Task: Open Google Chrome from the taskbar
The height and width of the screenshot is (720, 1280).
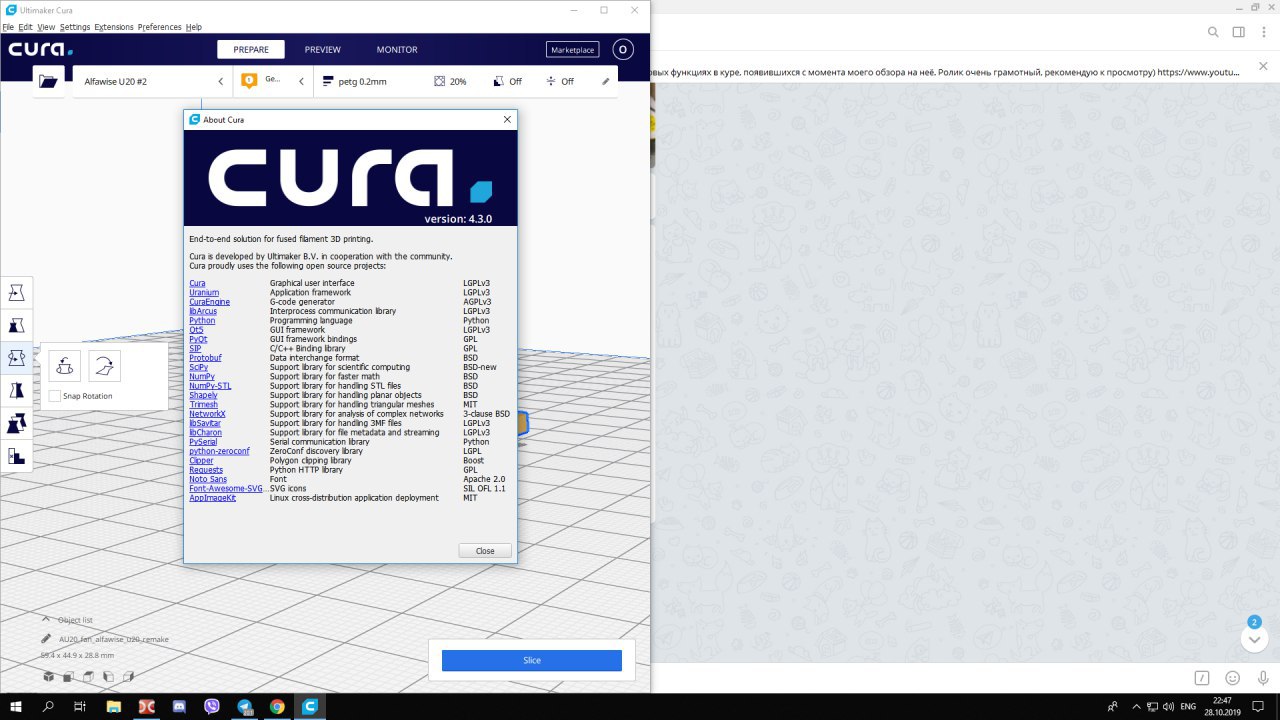Action: point(277,706)
